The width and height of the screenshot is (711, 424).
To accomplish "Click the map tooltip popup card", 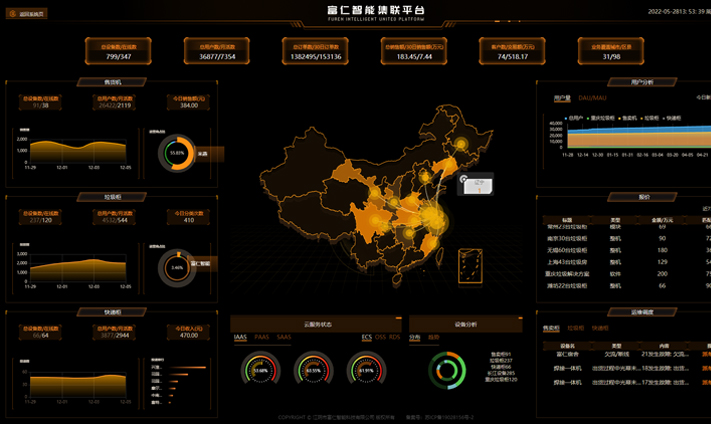I will [476, 183].
